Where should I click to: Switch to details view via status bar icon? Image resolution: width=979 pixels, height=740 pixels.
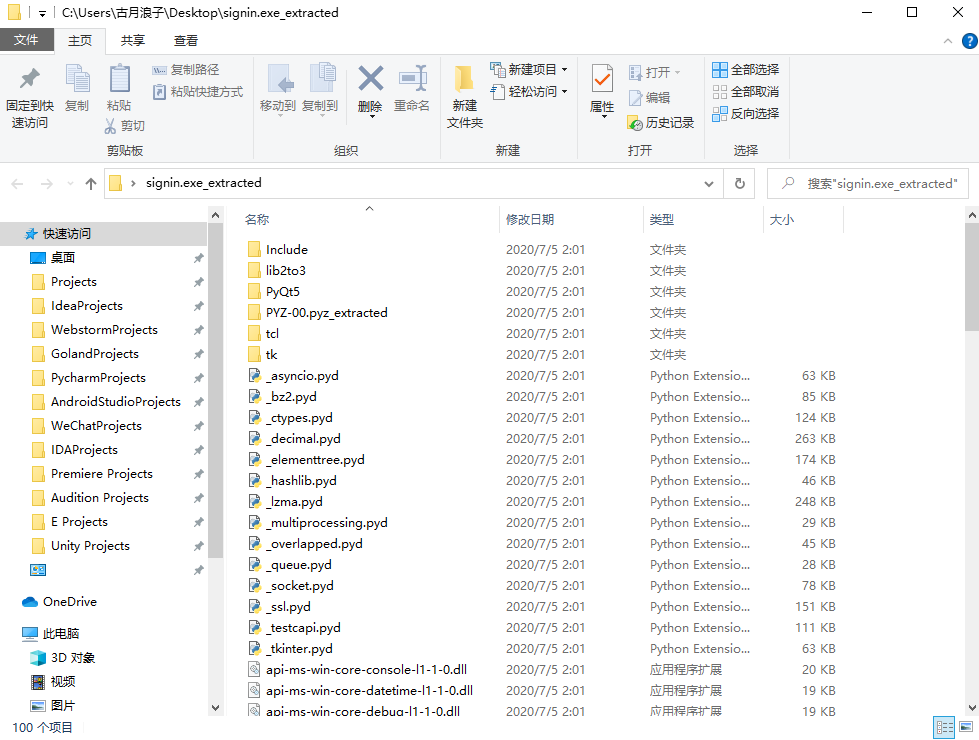tap(944, 727)
